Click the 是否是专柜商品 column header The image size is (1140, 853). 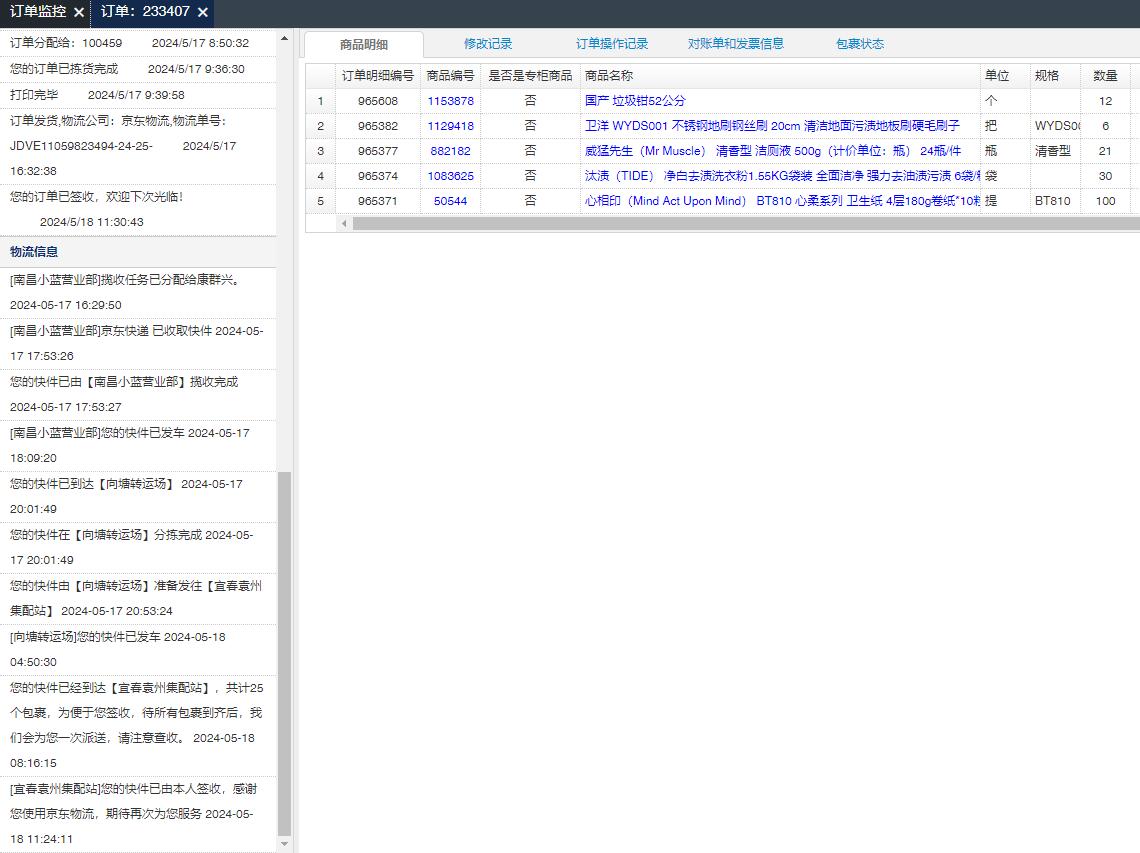(x=530, y=76)
